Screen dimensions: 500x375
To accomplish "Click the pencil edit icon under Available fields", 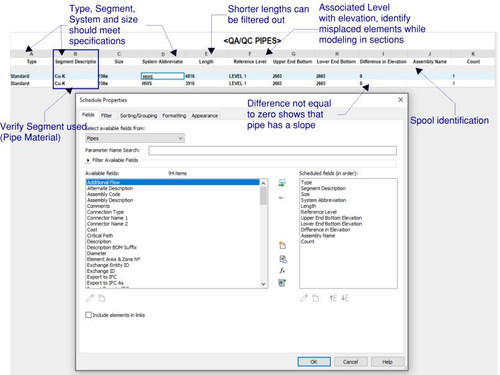I will [x=90, y=298].
